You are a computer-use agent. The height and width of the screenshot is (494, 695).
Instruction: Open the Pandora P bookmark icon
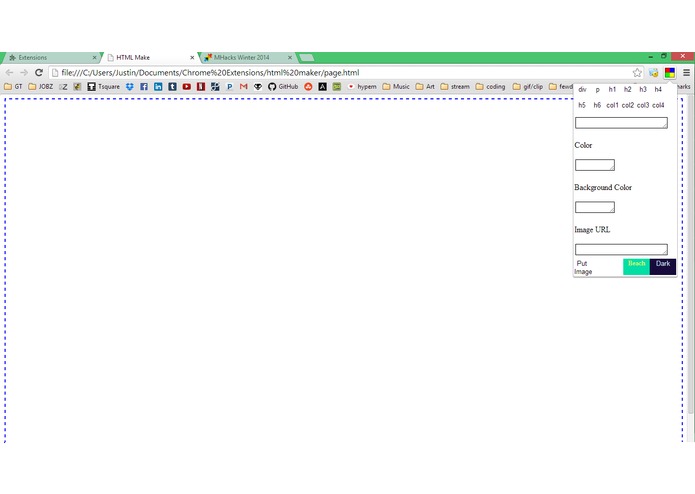pos(229,86)
